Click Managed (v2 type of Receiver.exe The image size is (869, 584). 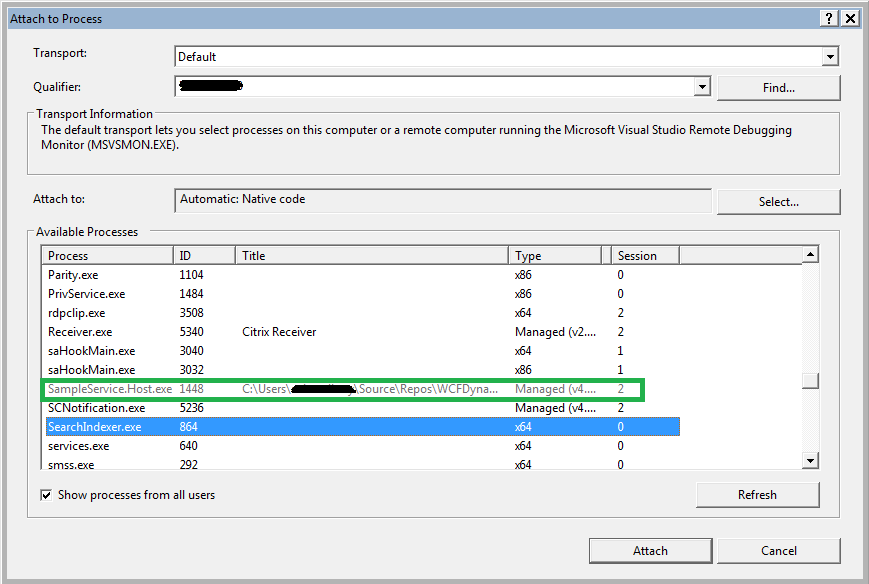pyautogui.click(x=555, y=332)
